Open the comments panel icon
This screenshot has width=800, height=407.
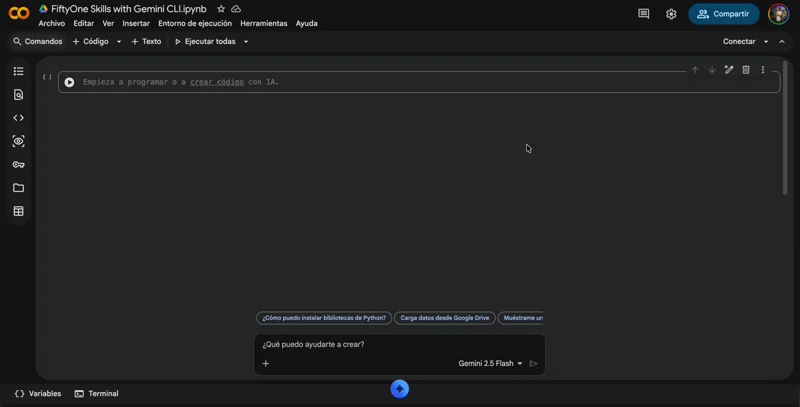pos(644,14)
